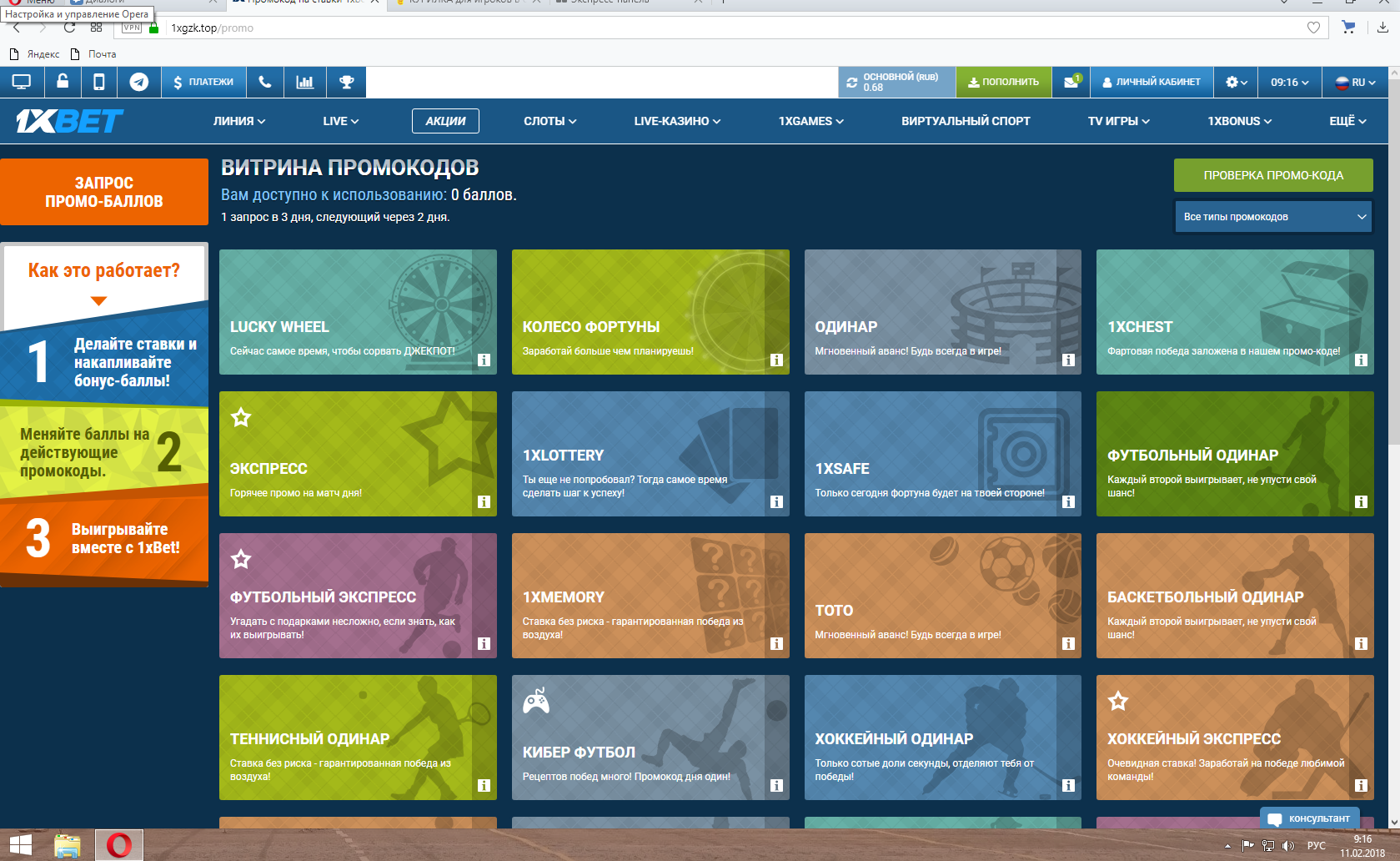This screenshot has height=861, width=1400.
Task: Open the statistics bar chart icon
Action: click(305, 82)
